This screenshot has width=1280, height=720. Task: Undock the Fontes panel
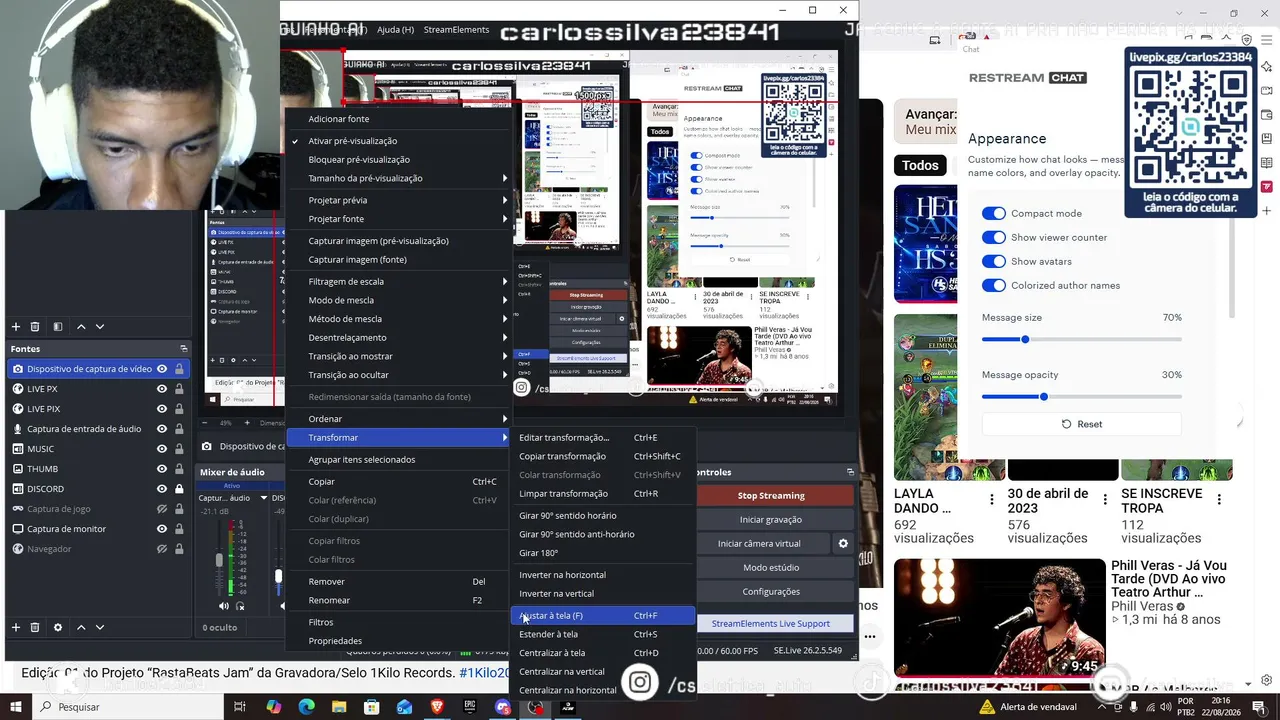(183, 349)
